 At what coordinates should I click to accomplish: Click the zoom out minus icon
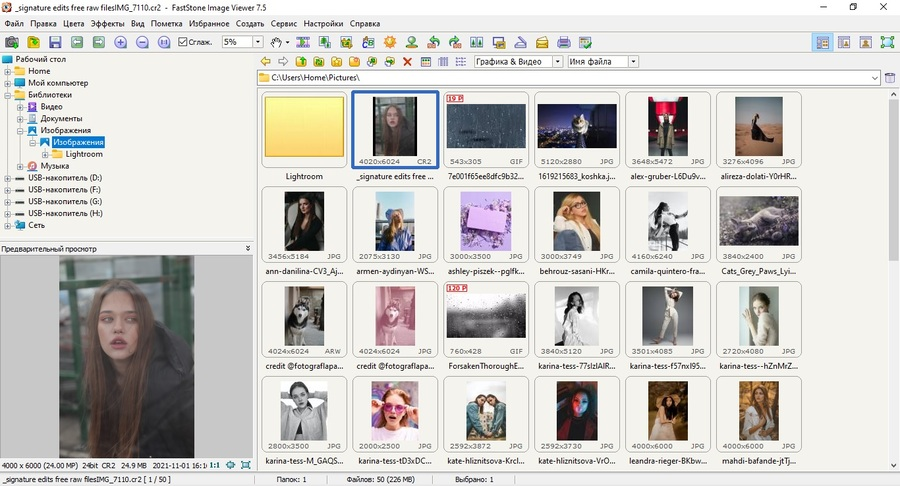click(x=142, y=42)
